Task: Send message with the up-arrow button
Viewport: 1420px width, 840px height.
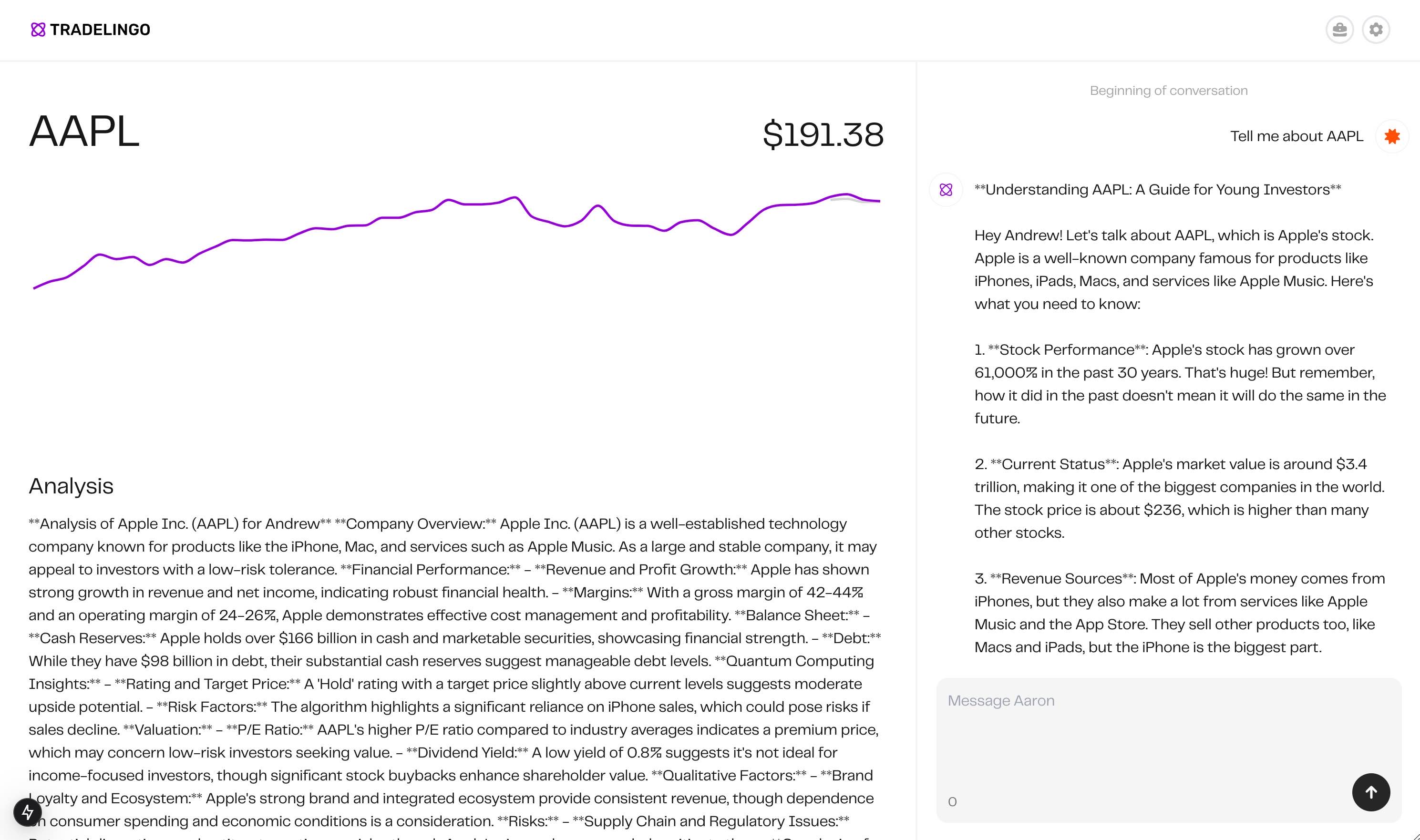Action: click(x=1370, y=792)
